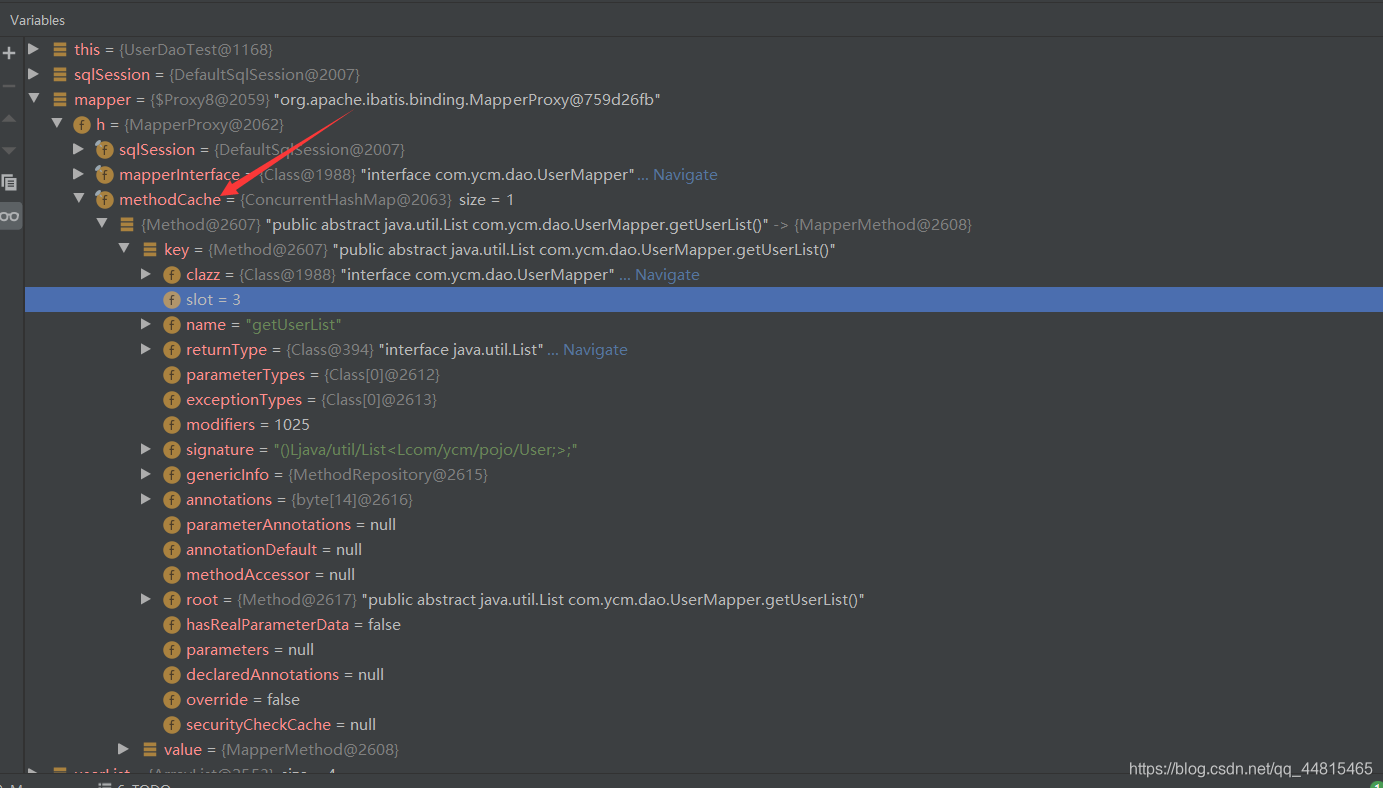The width and height of the screenshot is (1383, 788).
Task: Click the field icon beside parameters
Action: (172, 650)
